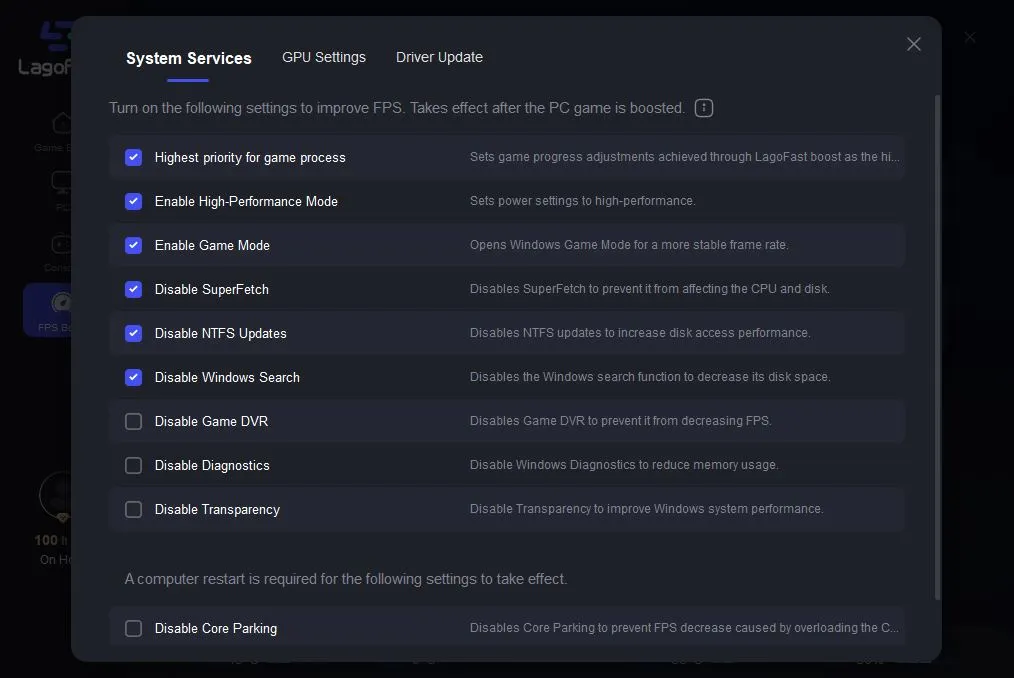Image resolution: width=1014 pixels, height=678 pixels.
Task: Open the Console boost sidebar icon
Action: coord(60,245)
